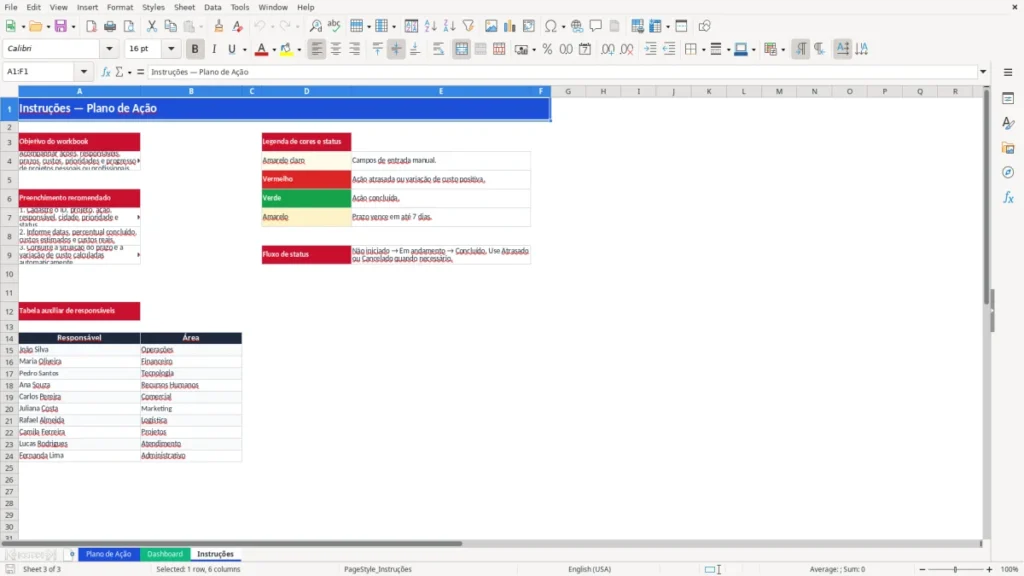Screen dimensions: 1024x576
Task: Toggle Wrap Text button
Action: (438, 49)
